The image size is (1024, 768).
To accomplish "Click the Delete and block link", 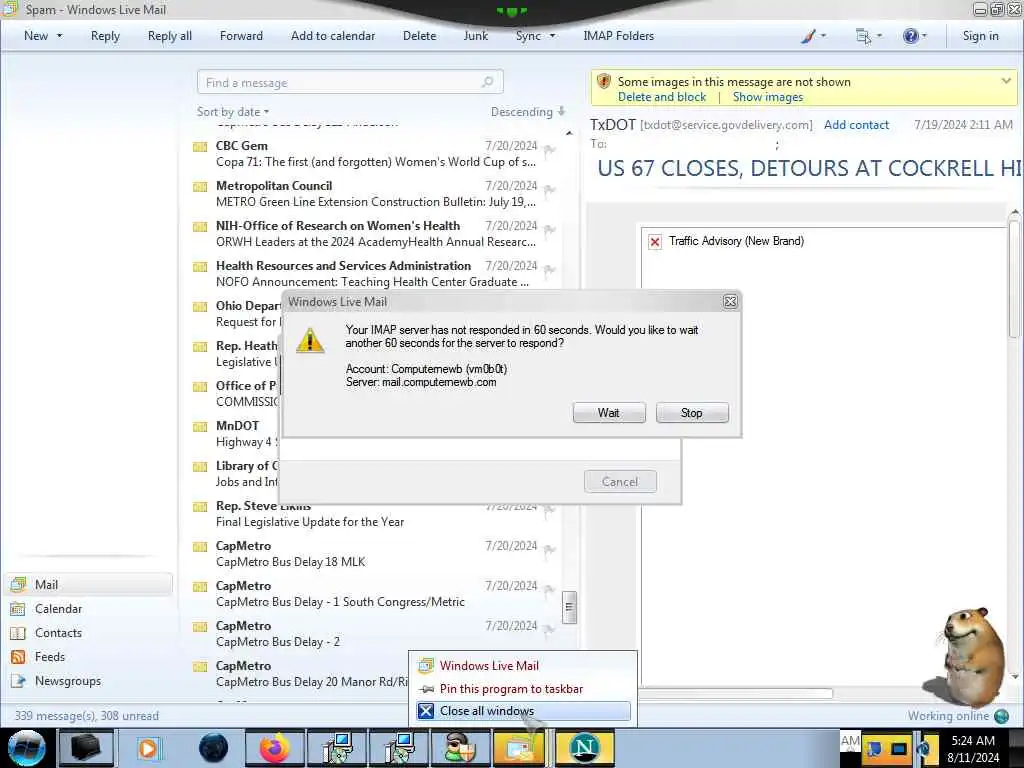I will [x=662, y=97].
